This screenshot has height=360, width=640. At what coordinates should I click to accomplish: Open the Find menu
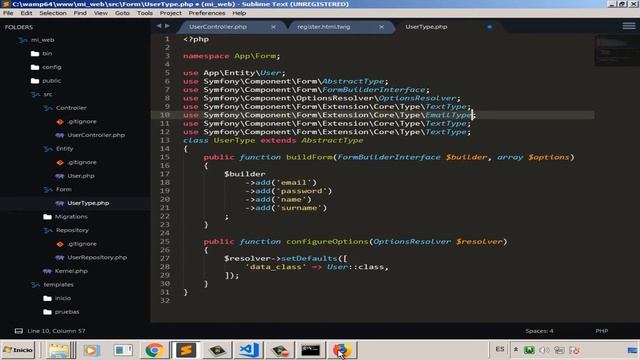(x=80, y=13)
